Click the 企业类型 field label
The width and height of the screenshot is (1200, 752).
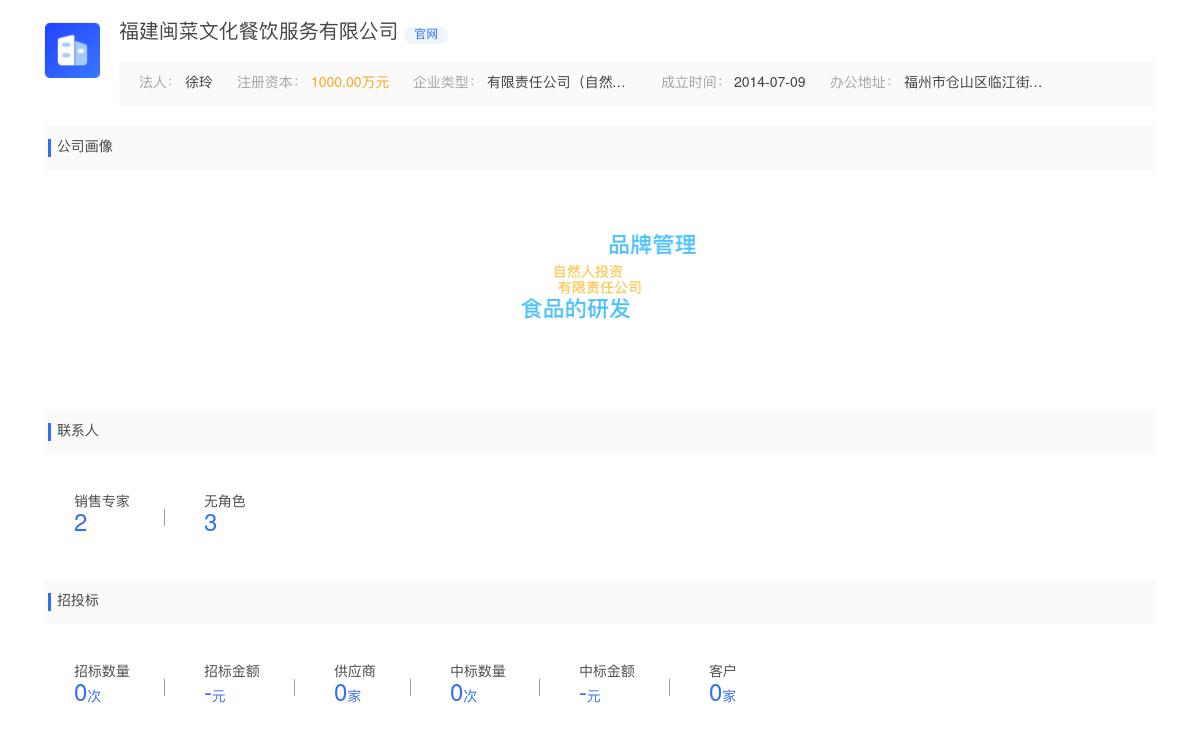pos(444,83)
